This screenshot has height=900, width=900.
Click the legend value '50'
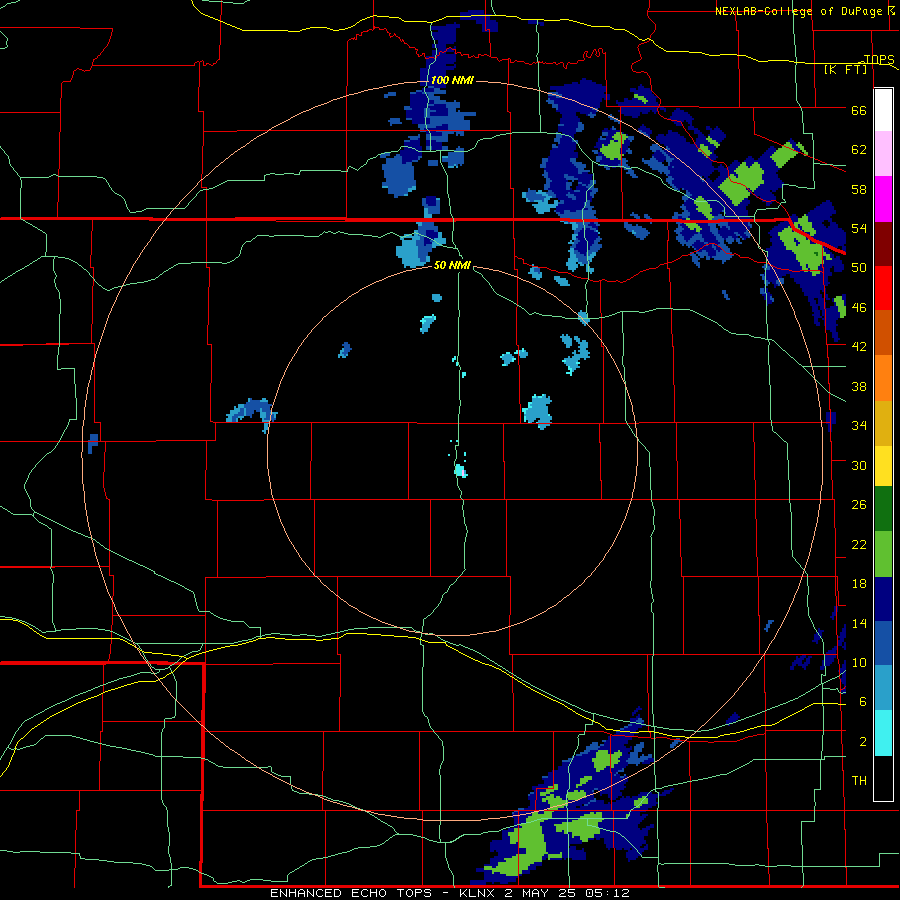(x=859, y=268)
